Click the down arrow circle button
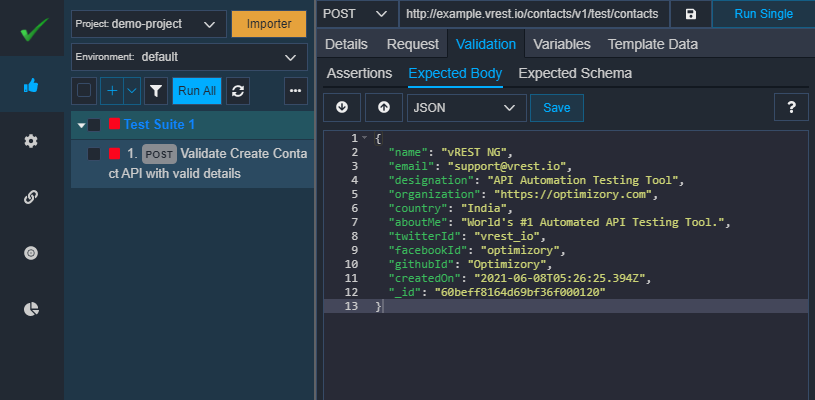815x400 pixels. tap(342, 108)
